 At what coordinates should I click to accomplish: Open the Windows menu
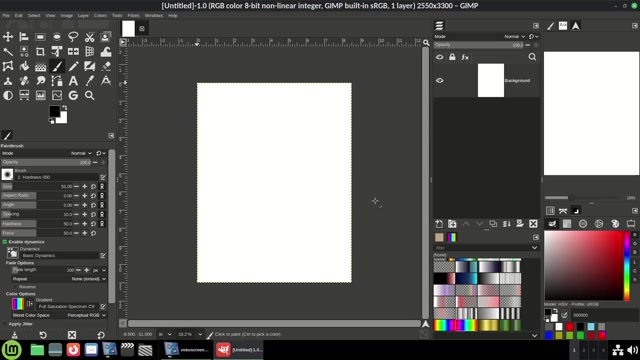tap(153, 16)
